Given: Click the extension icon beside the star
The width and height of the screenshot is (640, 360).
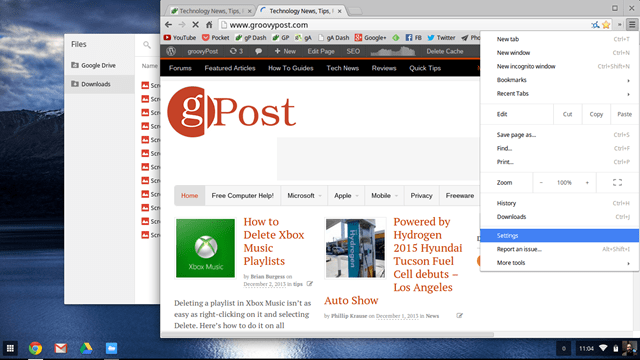Looking at the screenshot, I should coord(596,25).
